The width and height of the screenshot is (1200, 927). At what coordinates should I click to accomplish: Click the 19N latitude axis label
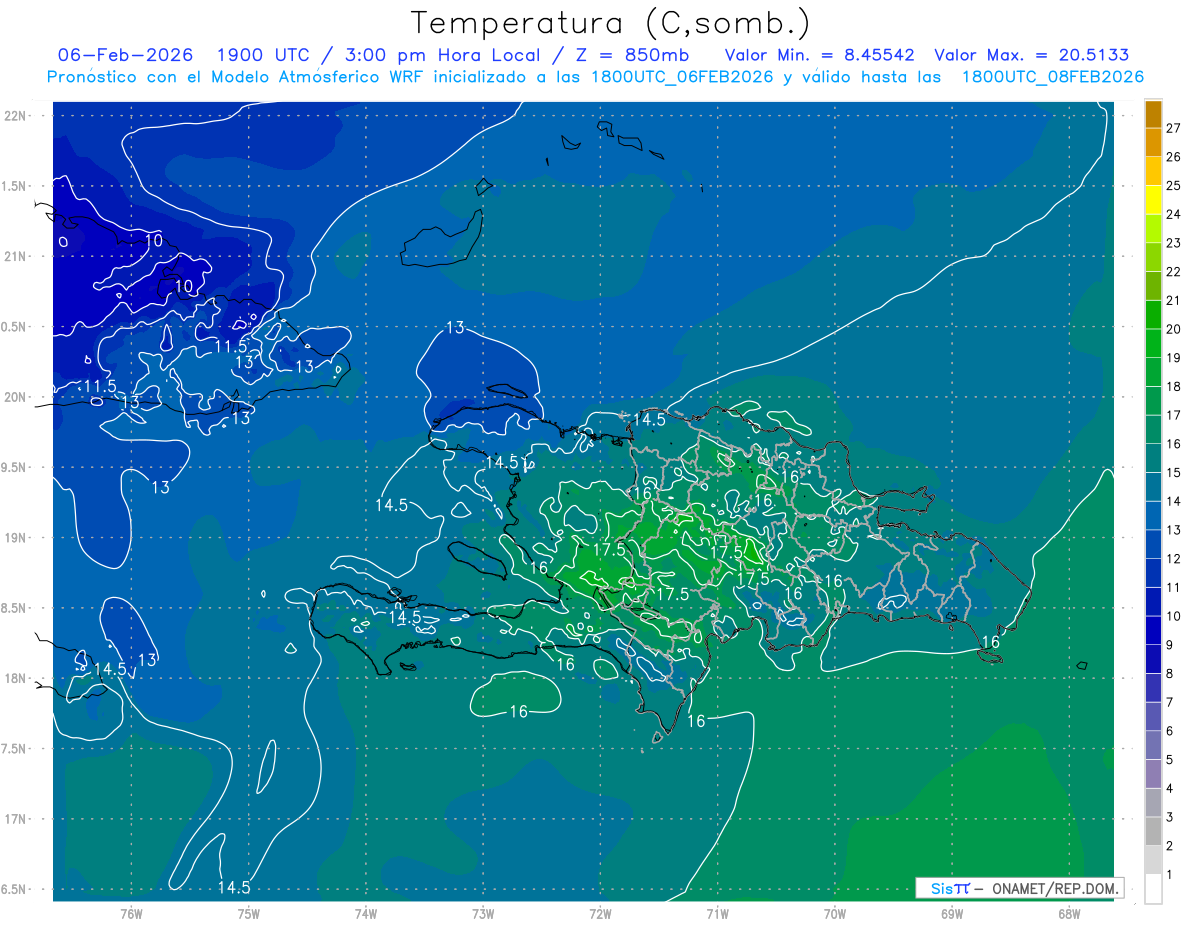[16, 537]
